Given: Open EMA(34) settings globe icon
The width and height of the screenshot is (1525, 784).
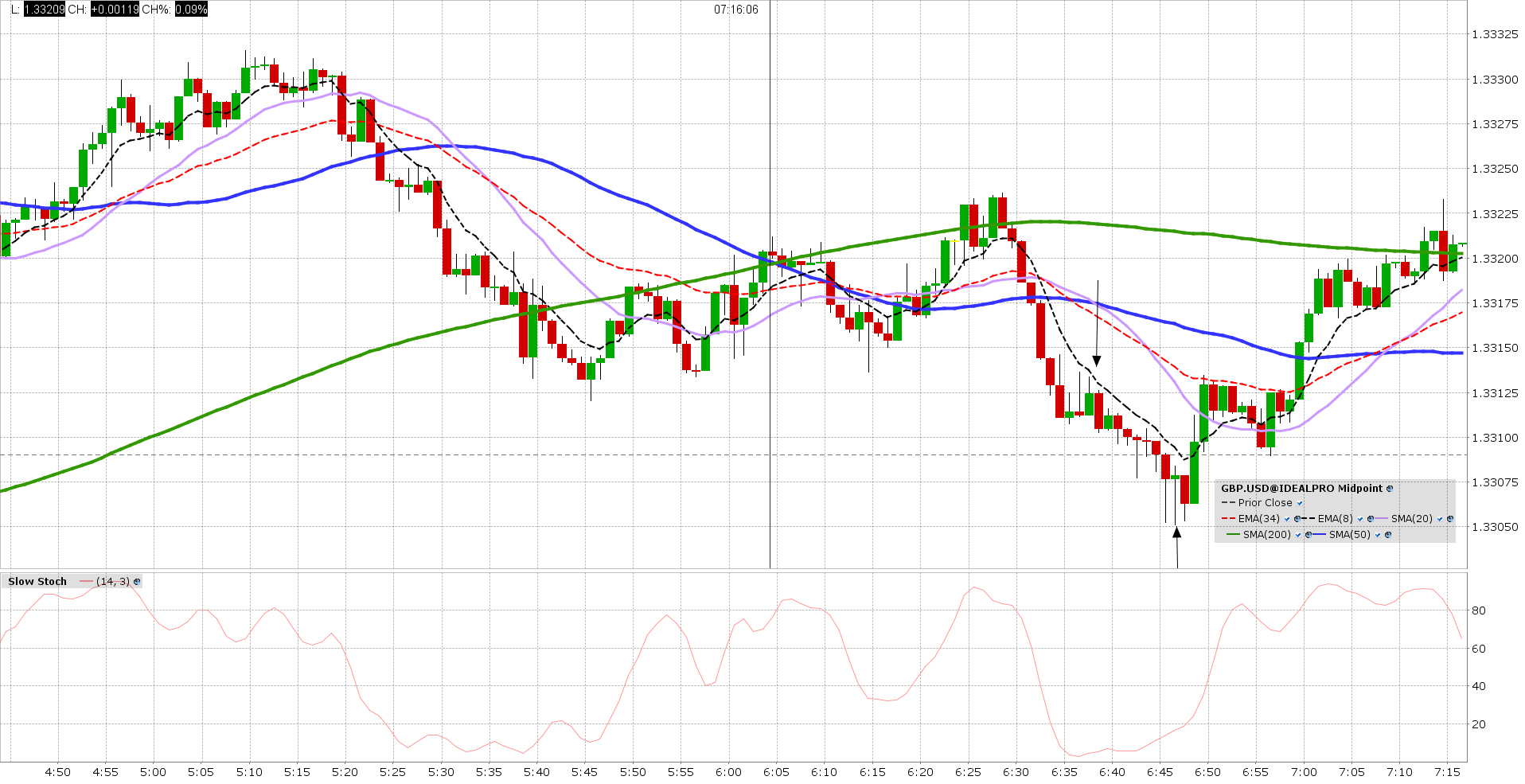Looking at the screenshot, I should 1297,519.
